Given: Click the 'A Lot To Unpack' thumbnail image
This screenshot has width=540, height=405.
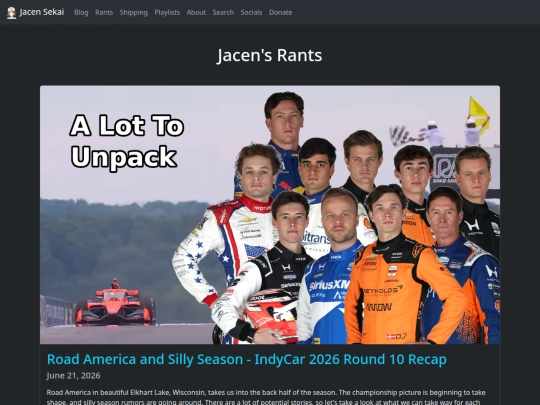Looking at the screenshot, I should [270, 215].
